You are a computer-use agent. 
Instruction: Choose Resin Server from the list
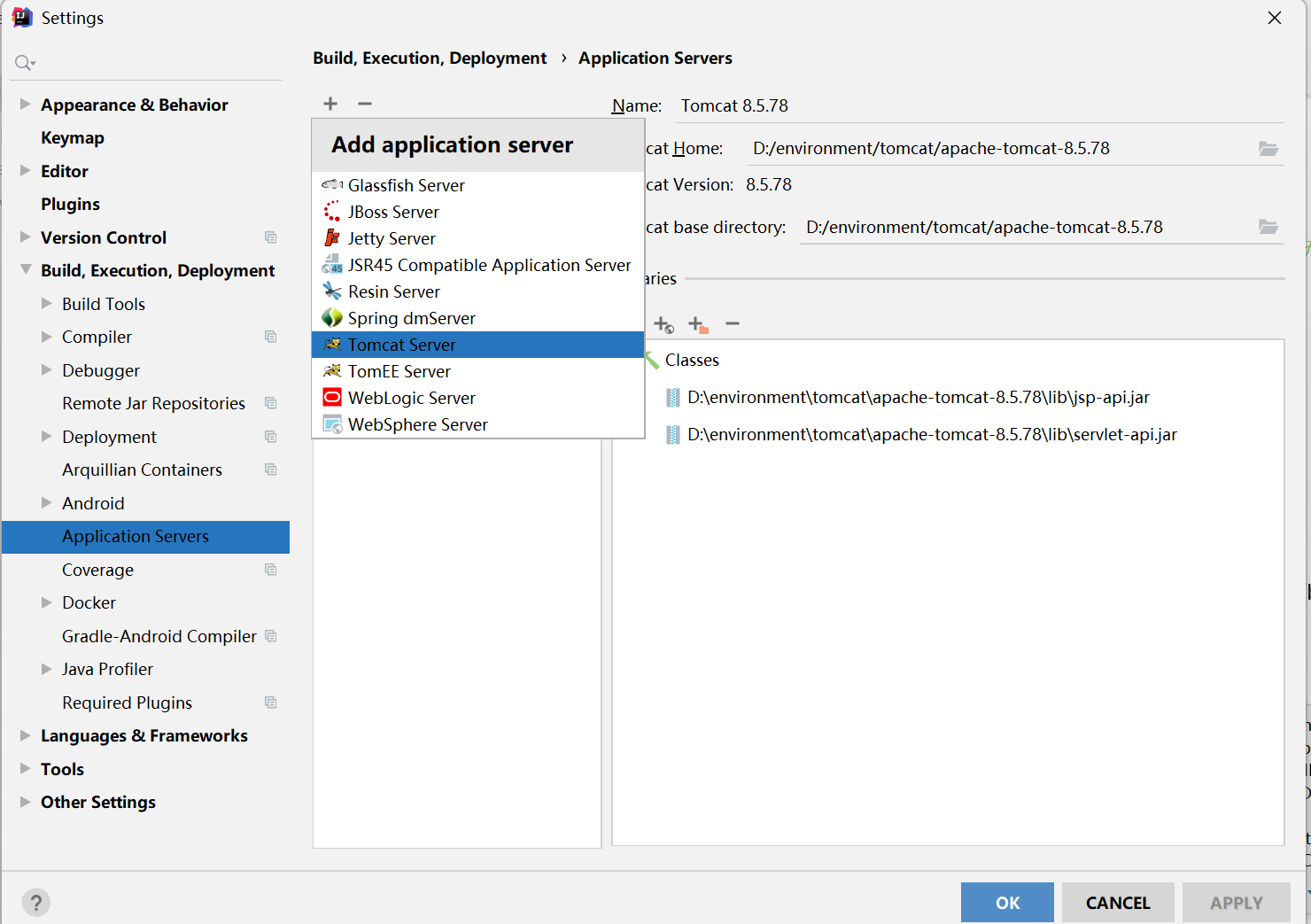(478, 291)
